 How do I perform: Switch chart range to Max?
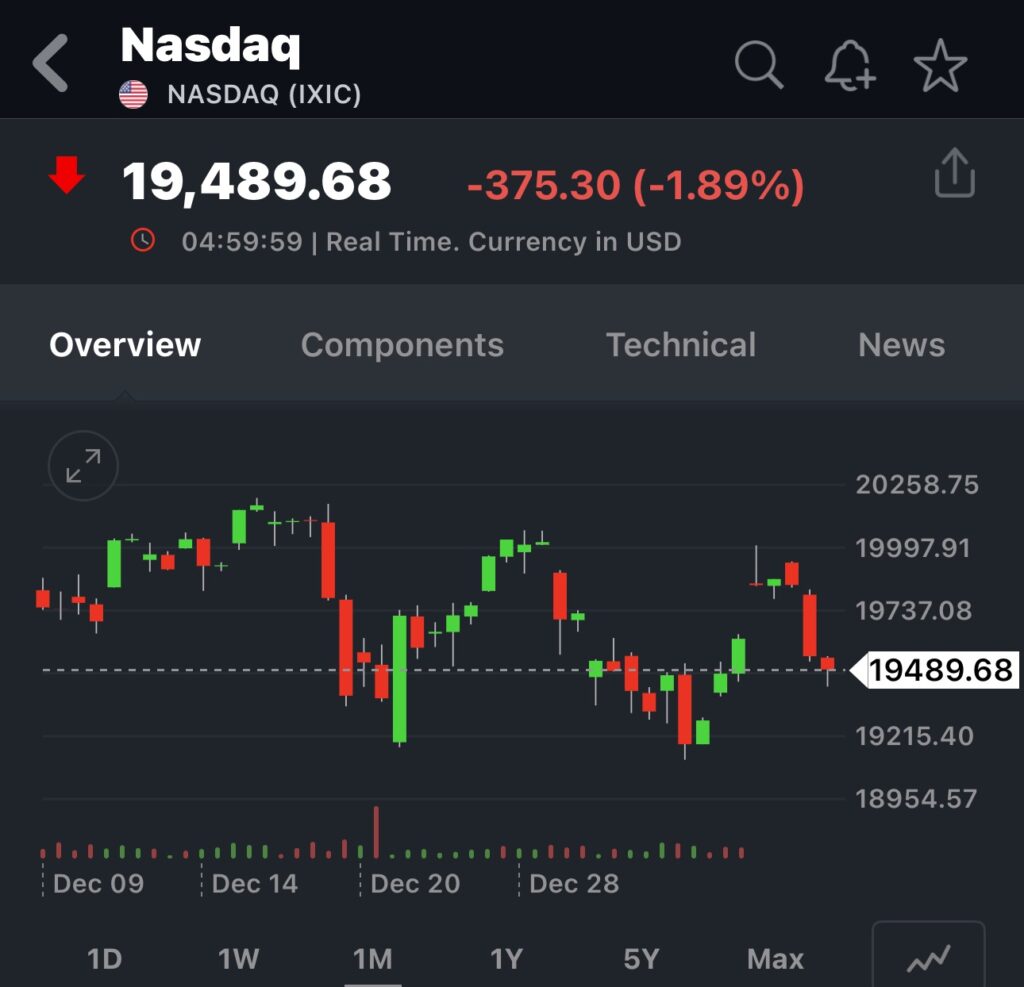click(x=775, y=959)
